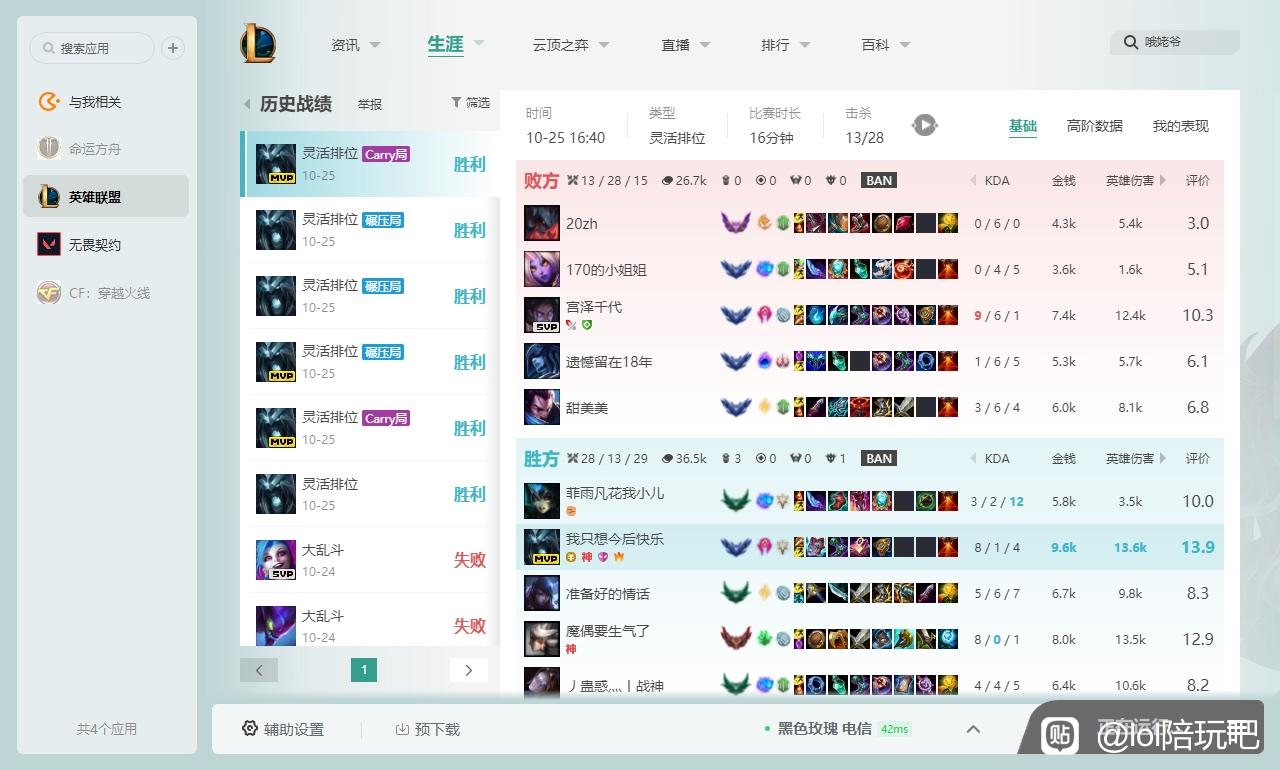This screenshot has width=1280, height=770.
Task: Click the 举报 report link
Action: 370,104
